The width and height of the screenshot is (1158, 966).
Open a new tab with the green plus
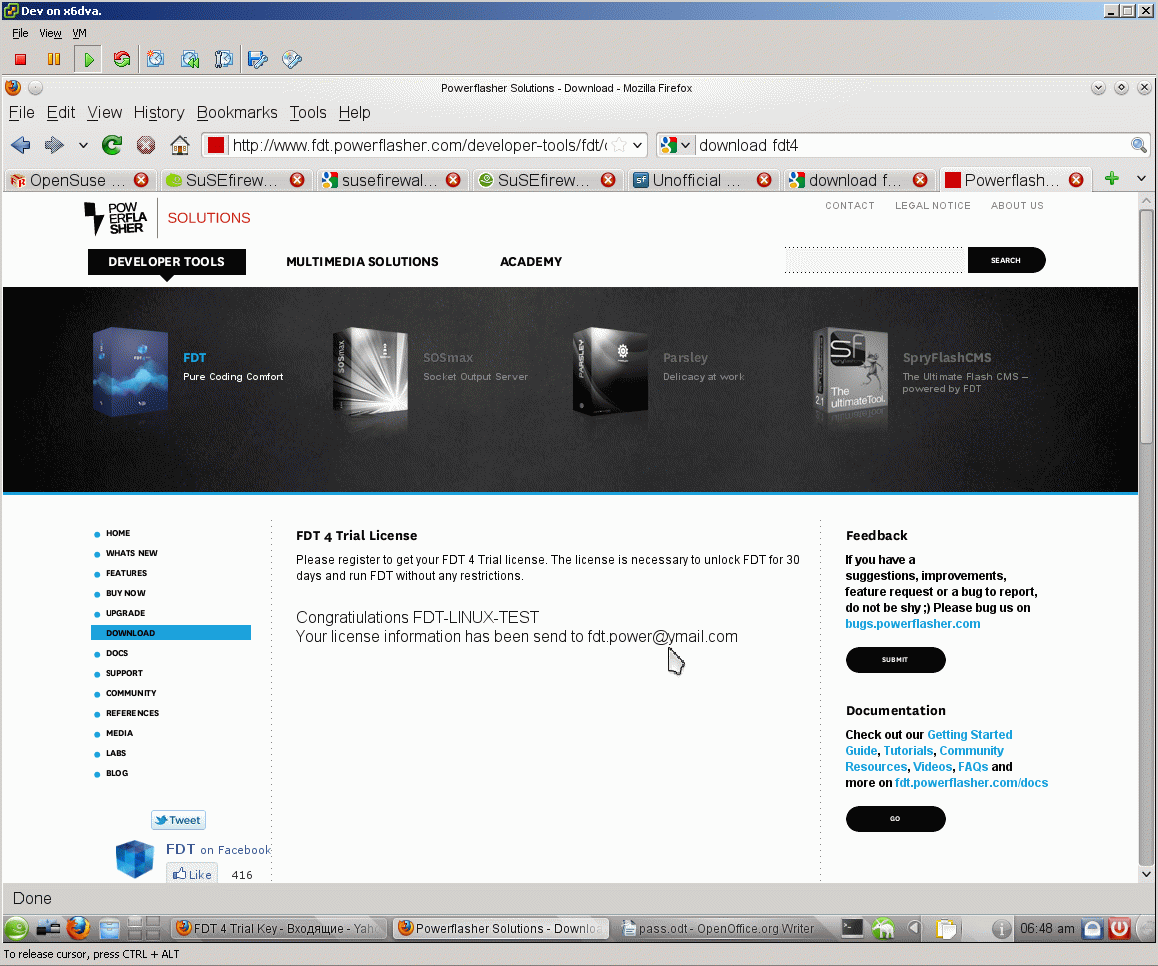(1111, 178)
